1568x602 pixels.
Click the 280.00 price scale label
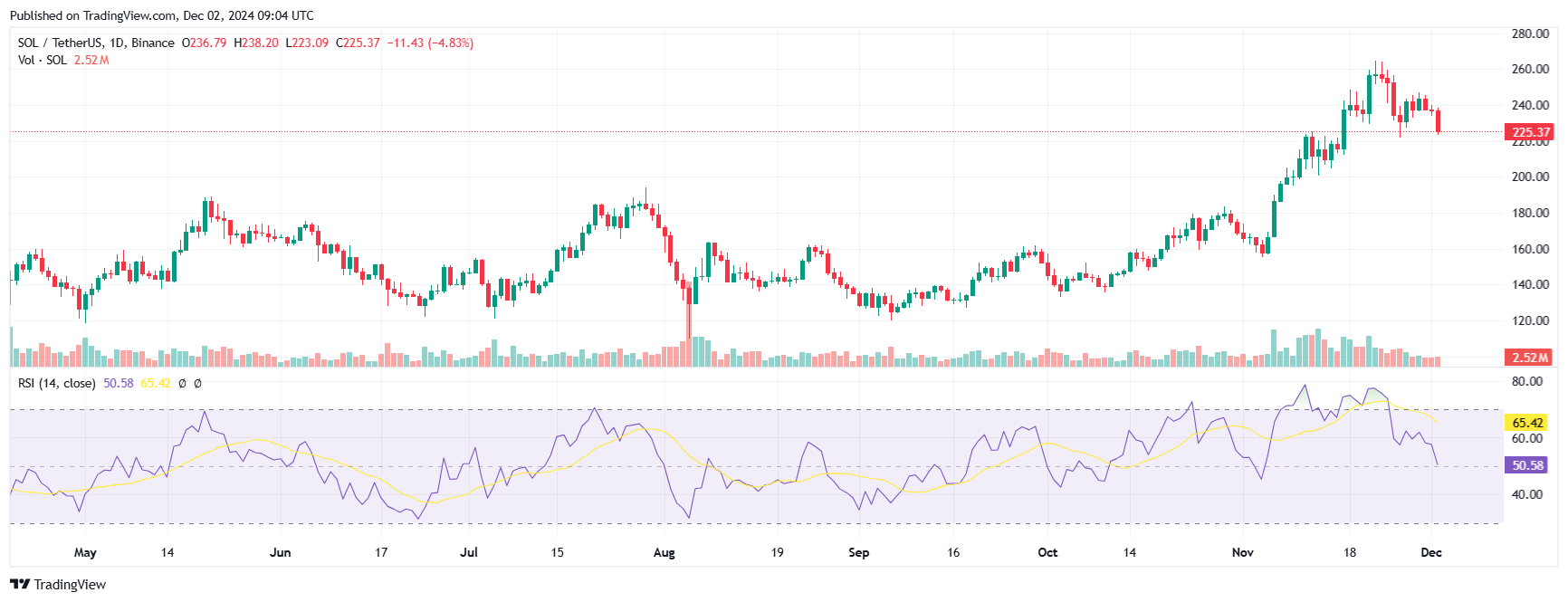point(1530,33)
